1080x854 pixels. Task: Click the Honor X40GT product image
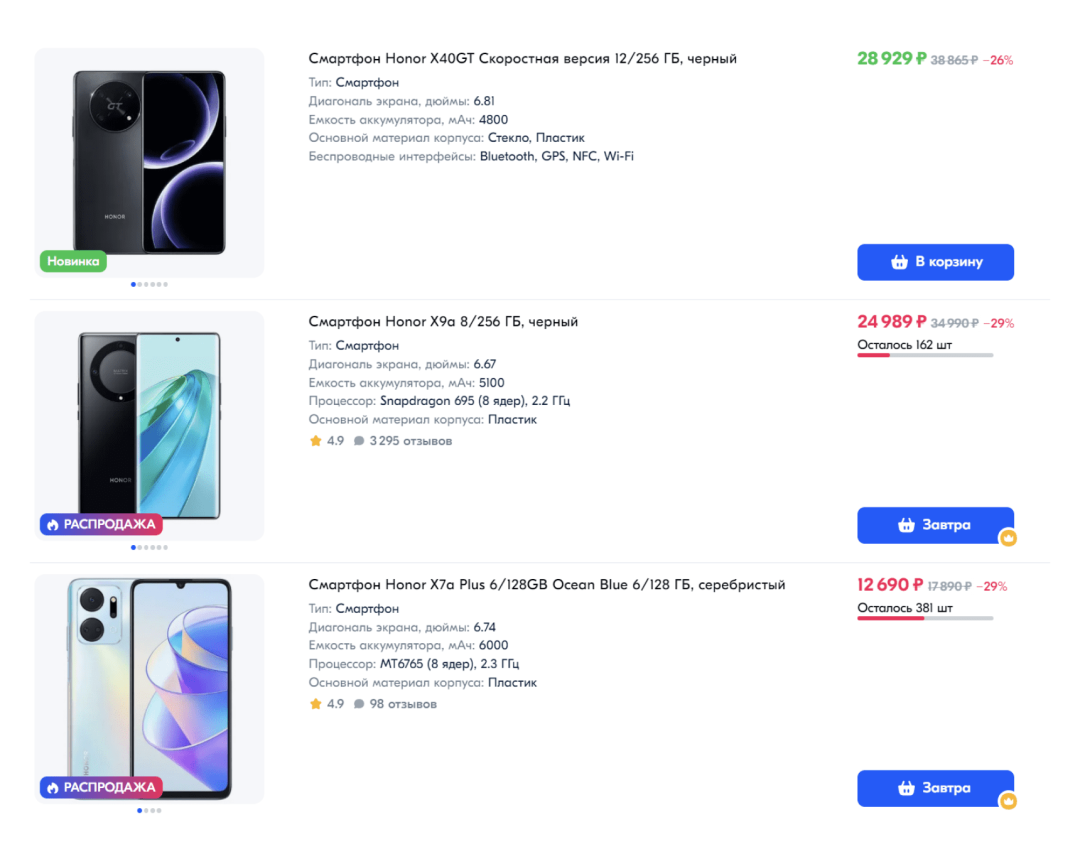(x=149, y=160)
